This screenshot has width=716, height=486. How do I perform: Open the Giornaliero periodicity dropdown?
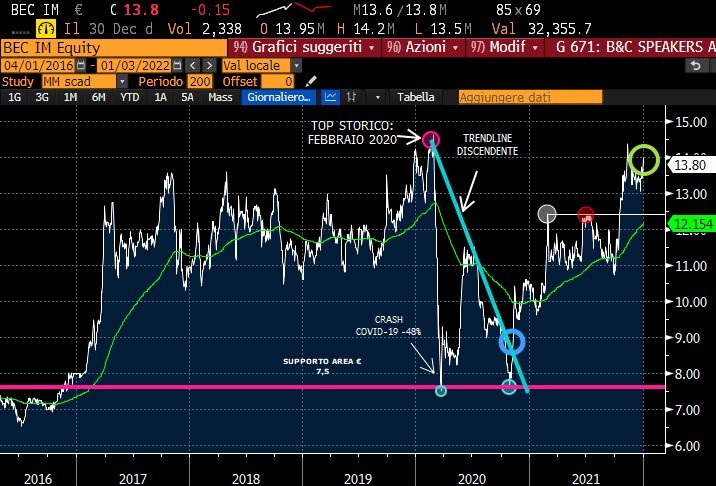coord(279,97)
